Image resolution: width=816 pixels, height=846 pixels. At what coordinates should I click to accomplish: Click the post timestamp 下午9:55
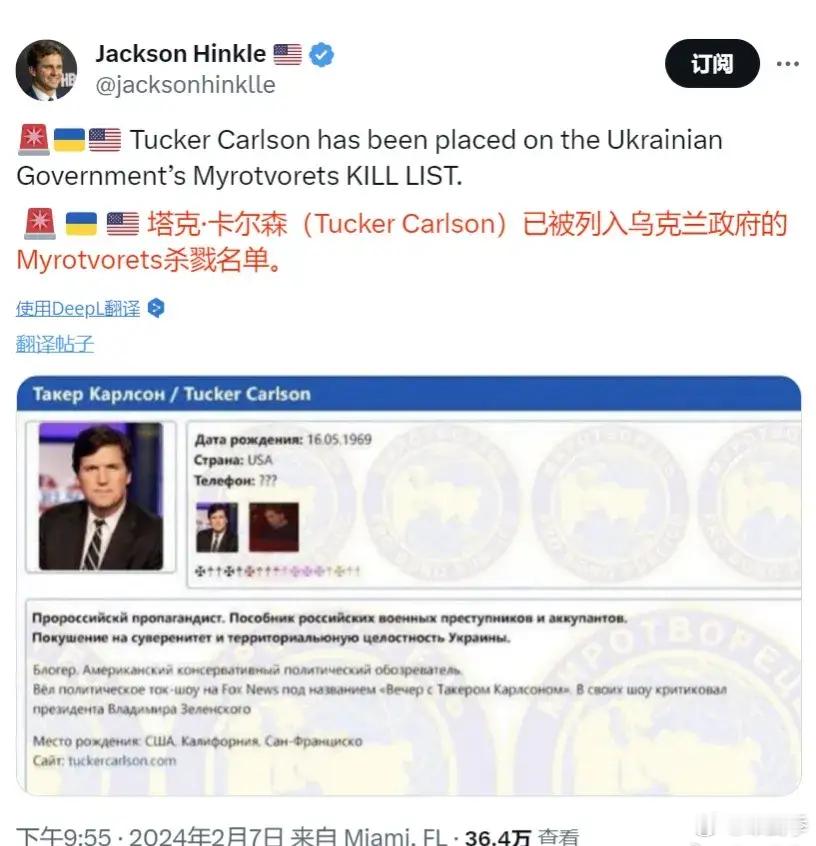64,837
